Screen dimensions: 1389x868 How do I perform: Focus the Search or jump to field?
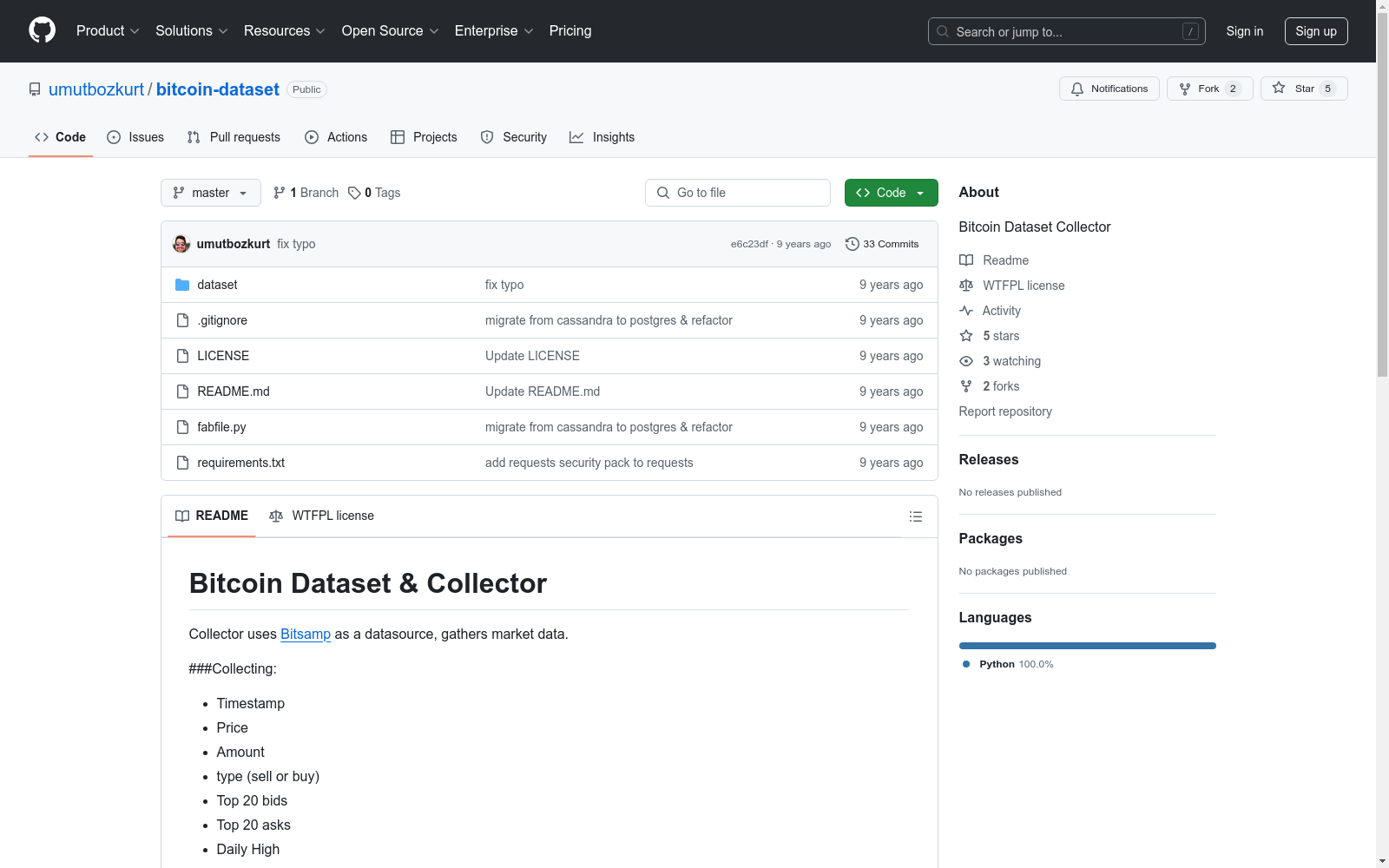point(1067,31)
